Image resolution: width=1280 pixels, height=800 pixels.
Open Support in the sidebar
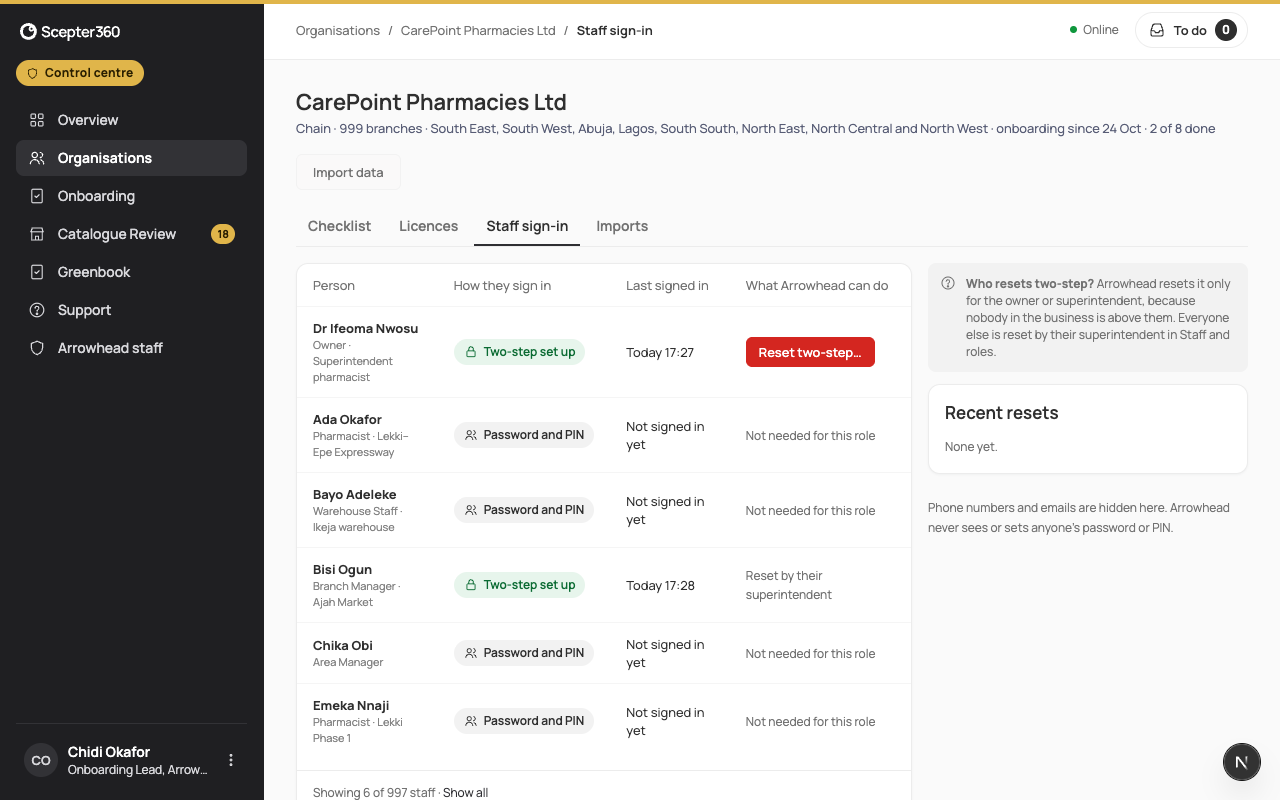[131, 310]
